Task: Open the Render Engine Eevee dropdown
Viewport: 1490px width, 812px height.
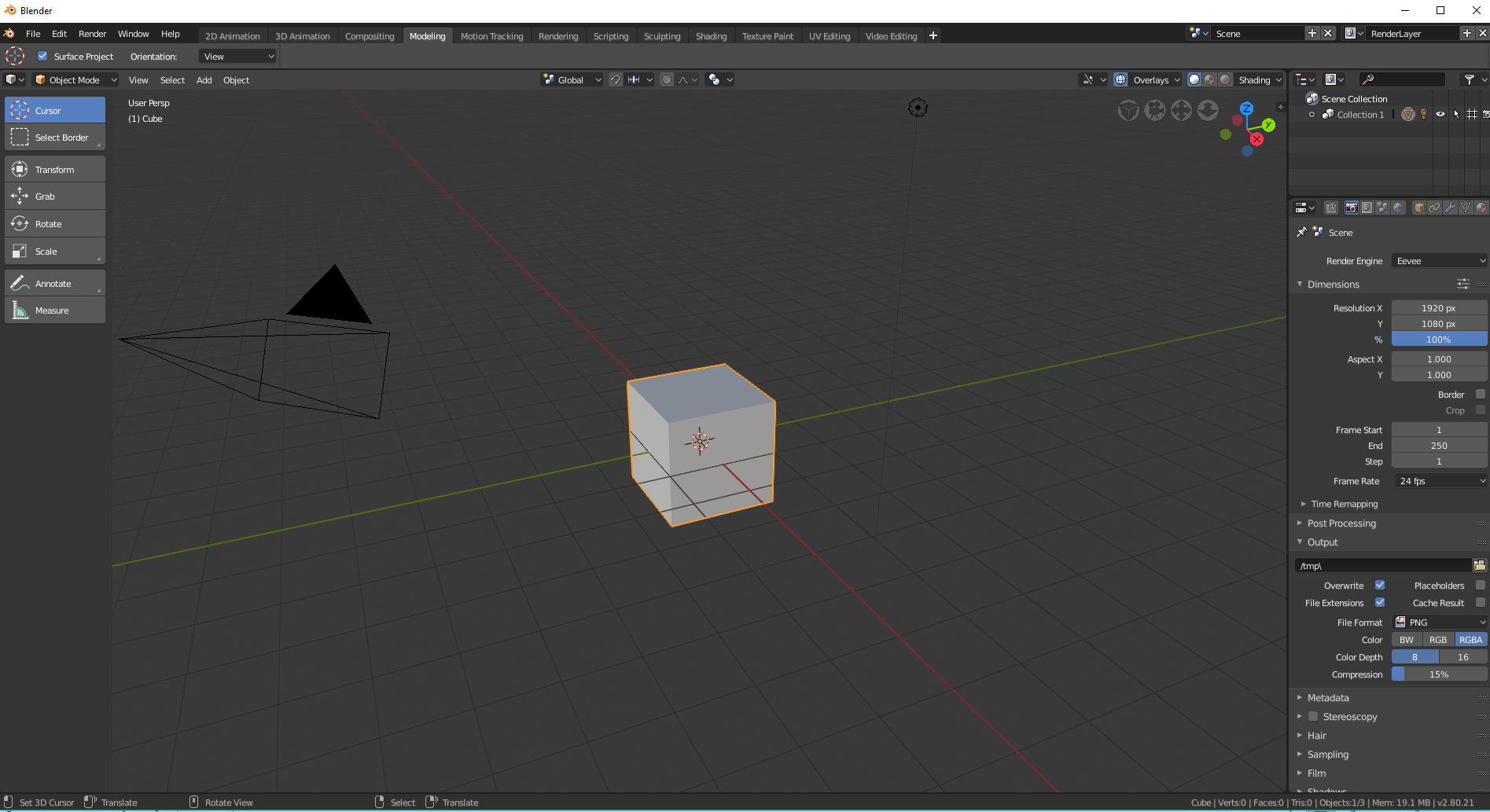Action: click(1440, 260)
